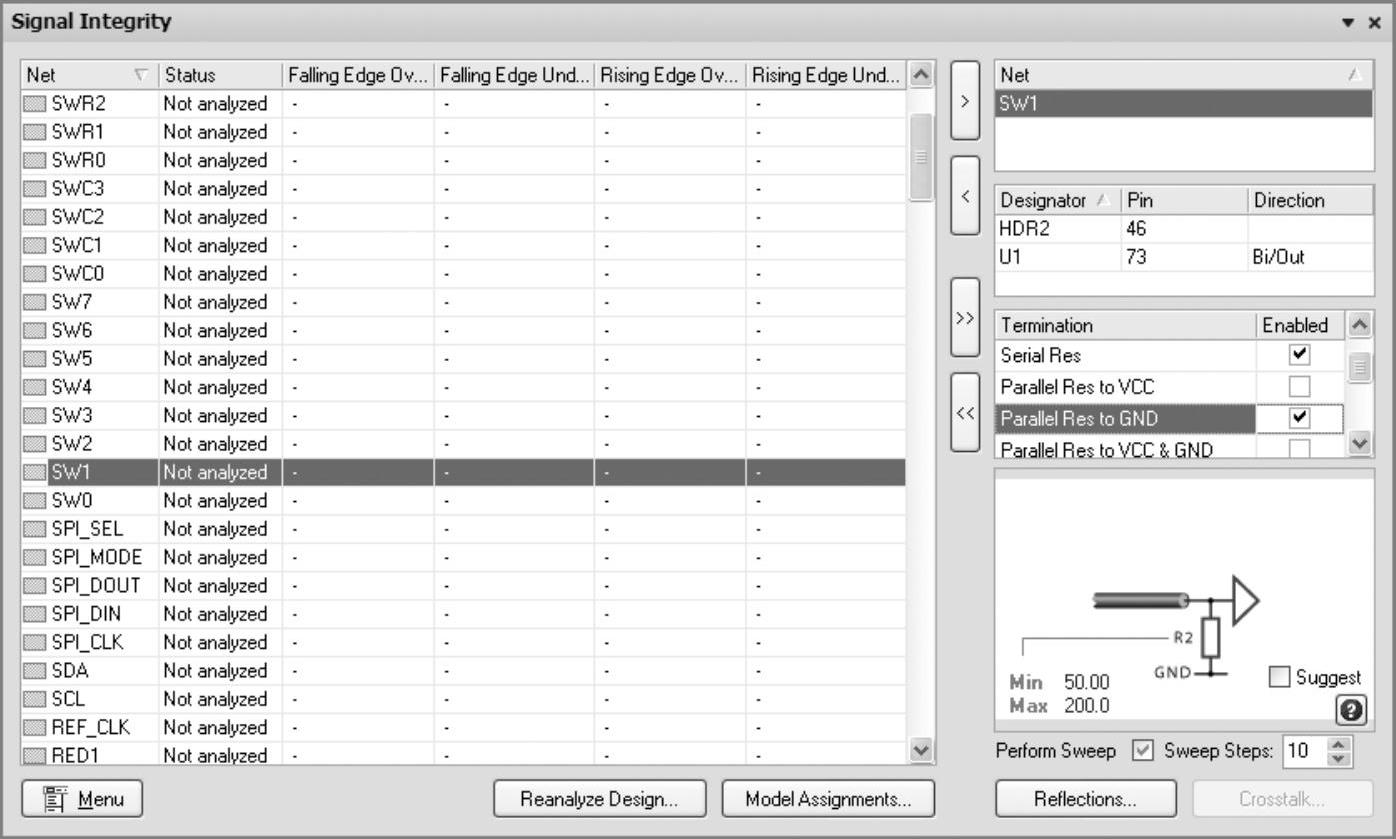The height and width of the screenshot is (839, 1396).
Task: Sort by the Net column header
Action: [90, 75]
